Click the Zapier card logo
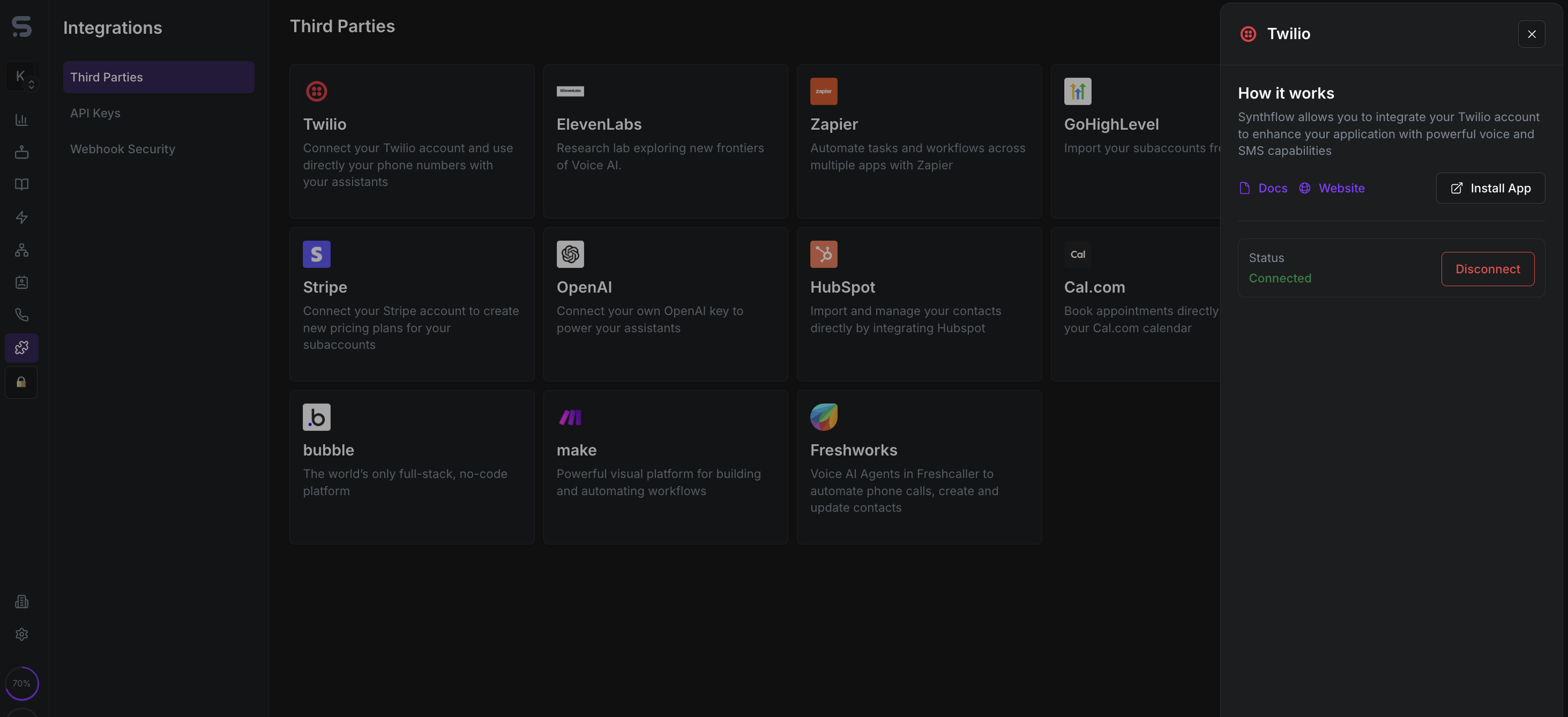This screenshot has width=1568, height=717. pos(824,91)
